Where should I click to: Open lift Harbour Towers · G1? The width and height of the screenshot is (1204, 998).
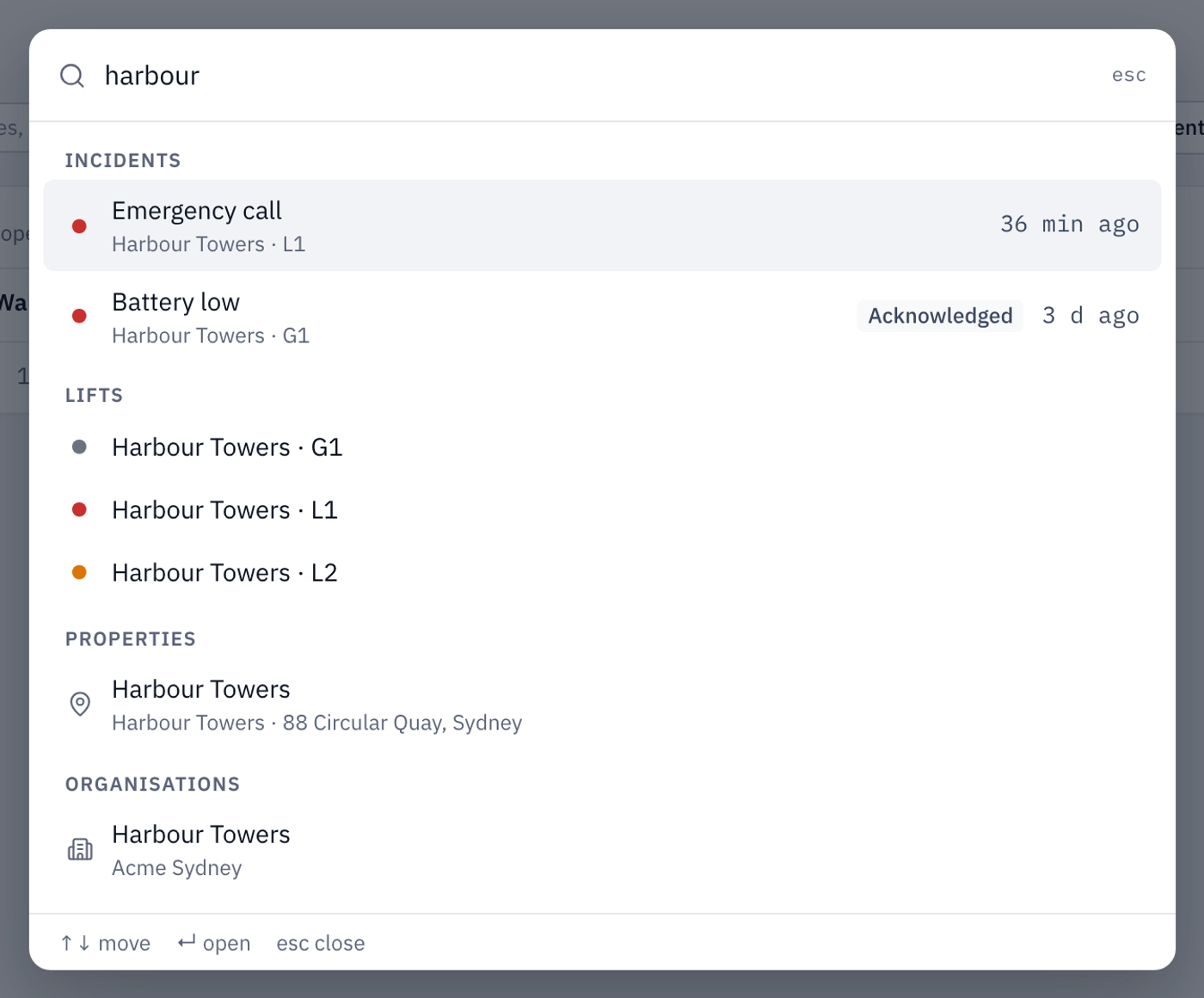602,447
